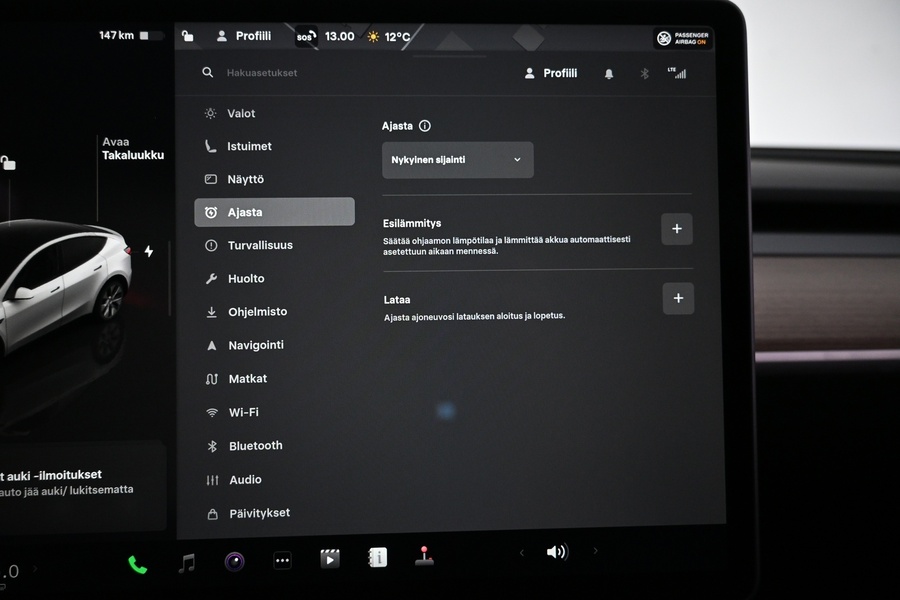
Task: Open the music app icon
Action: pos(186,563)
